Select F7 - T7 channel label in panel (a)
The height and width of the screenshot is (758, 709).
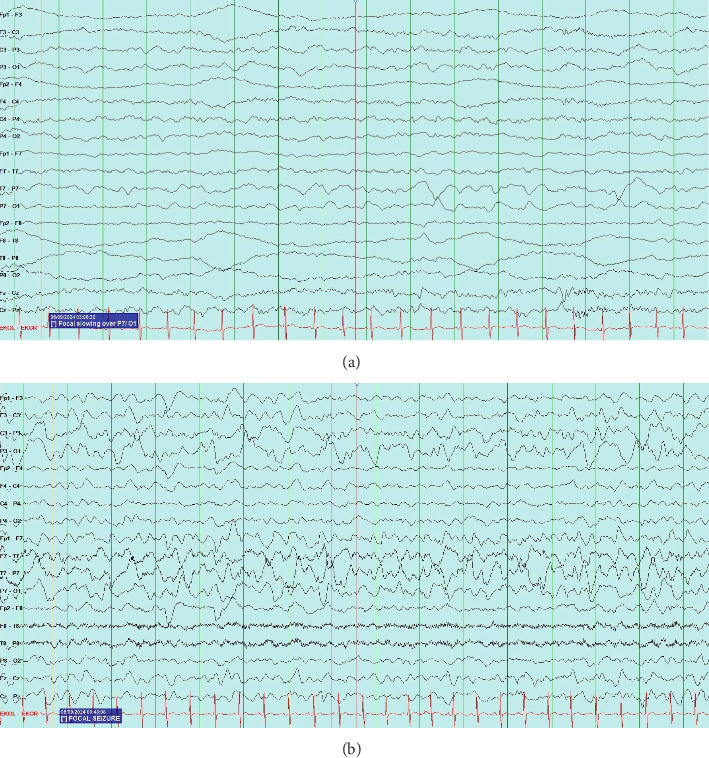[x=12, y=171]
